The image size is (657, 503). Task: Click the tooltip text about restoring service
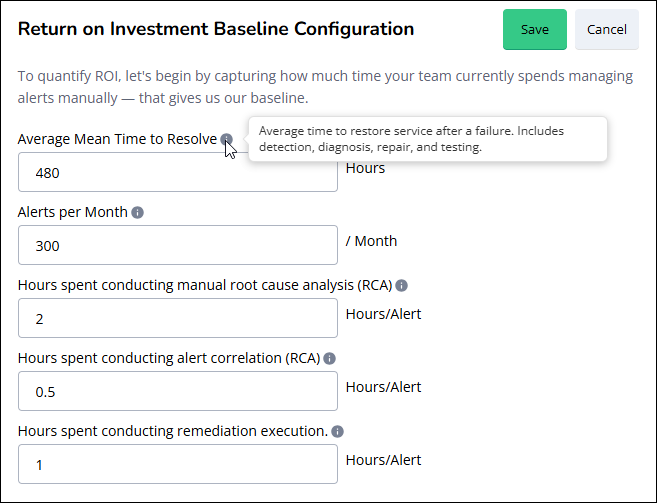tap(411, 139)
